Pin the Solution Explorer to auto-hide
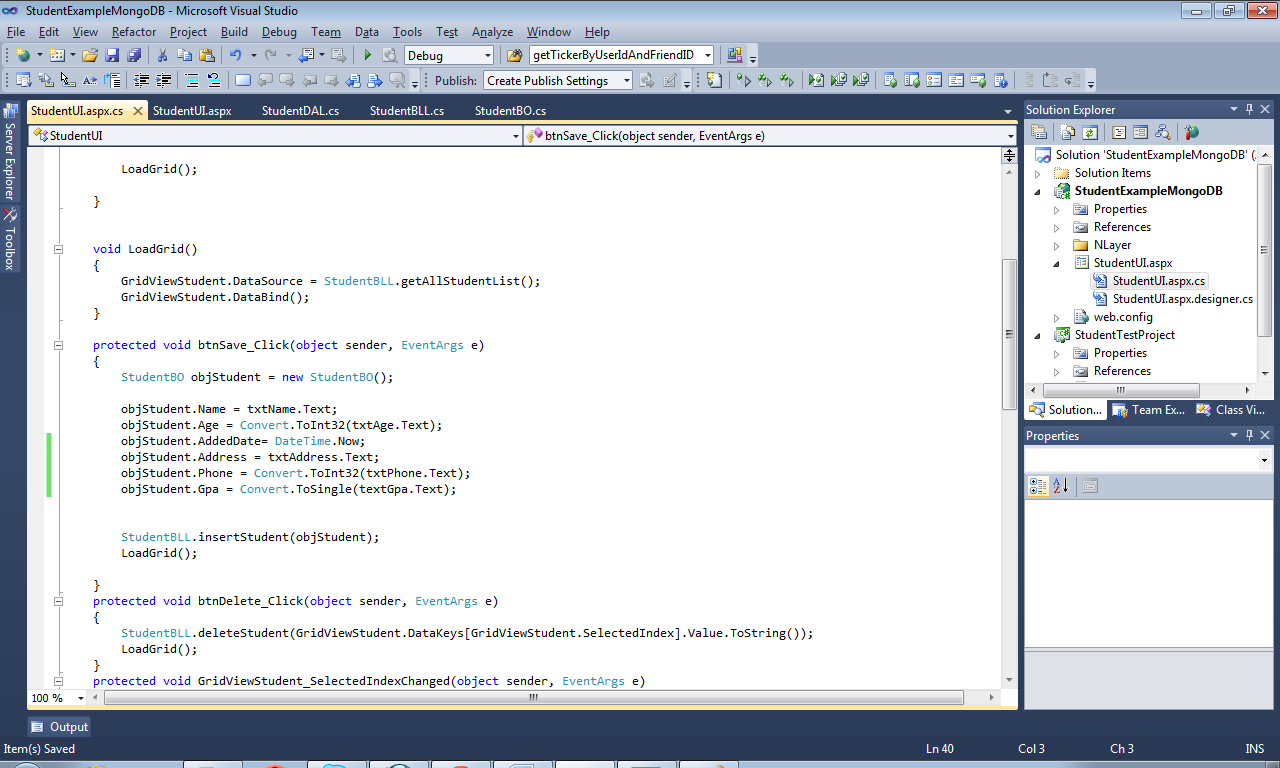Screen dimensions: 1280x768 pyautogui.click(x=1248, y=109)
